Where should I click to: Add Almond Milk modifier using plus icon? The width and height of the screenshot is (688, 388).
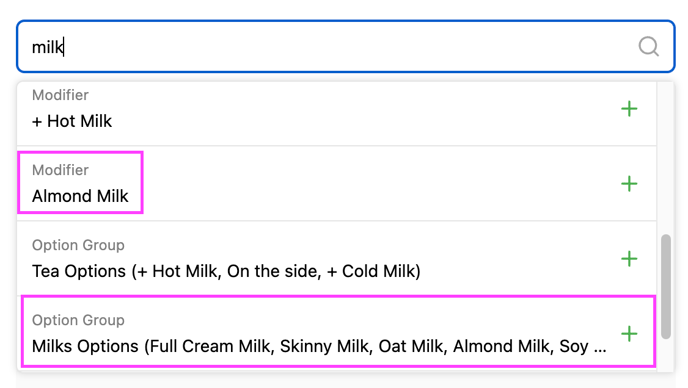pos(629,183)
